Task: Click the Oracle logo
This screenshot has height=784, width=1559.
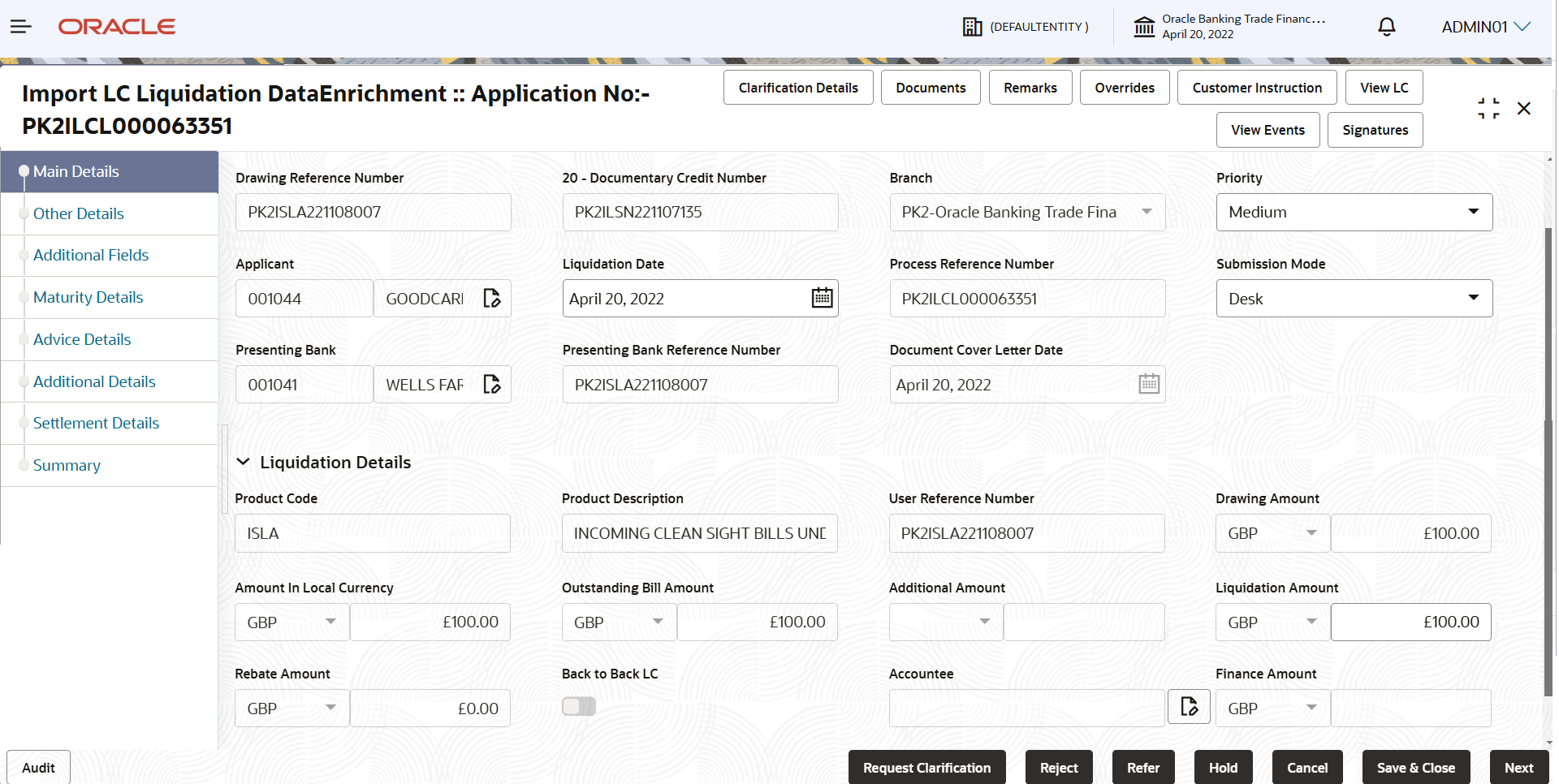Action: [117, 27]
